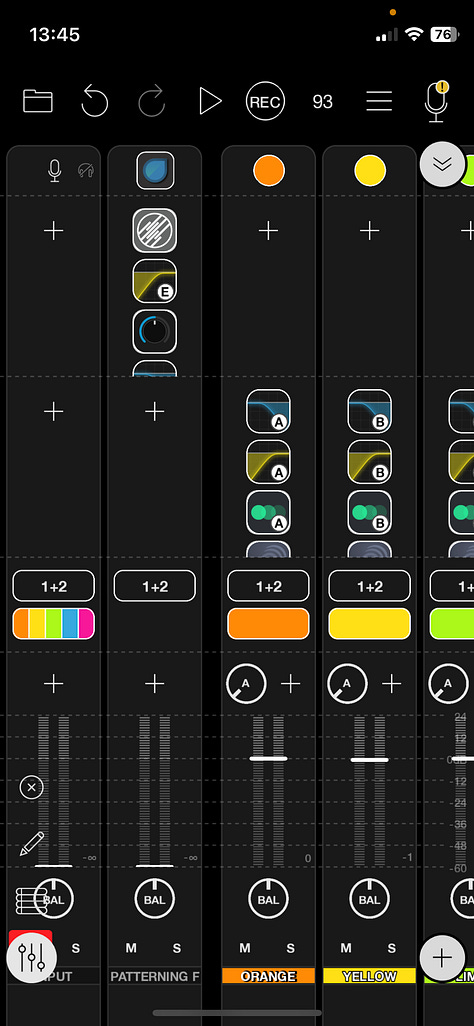474x1026 pixels.
Task: Add effect in Orange channel top slot
Action: pos(268,230)
